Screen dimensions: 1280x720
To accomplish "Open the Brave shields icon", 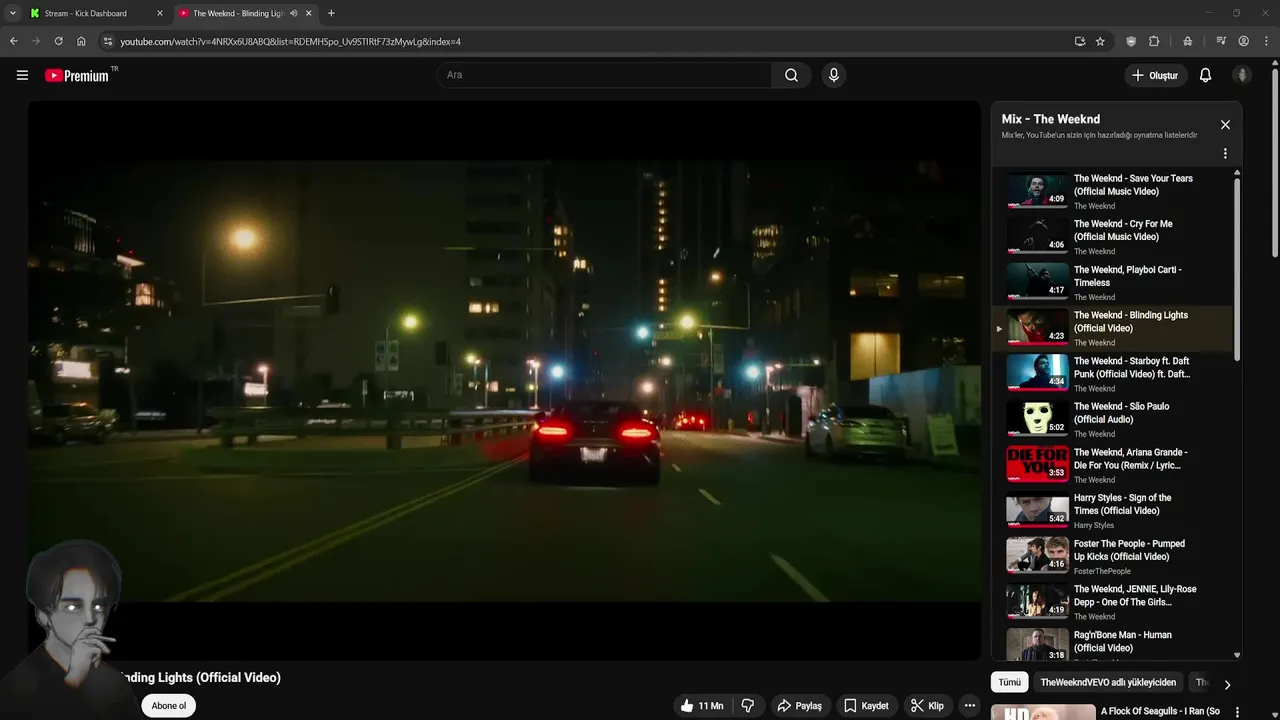I will pyautogui.click(x=1131, y=41).
